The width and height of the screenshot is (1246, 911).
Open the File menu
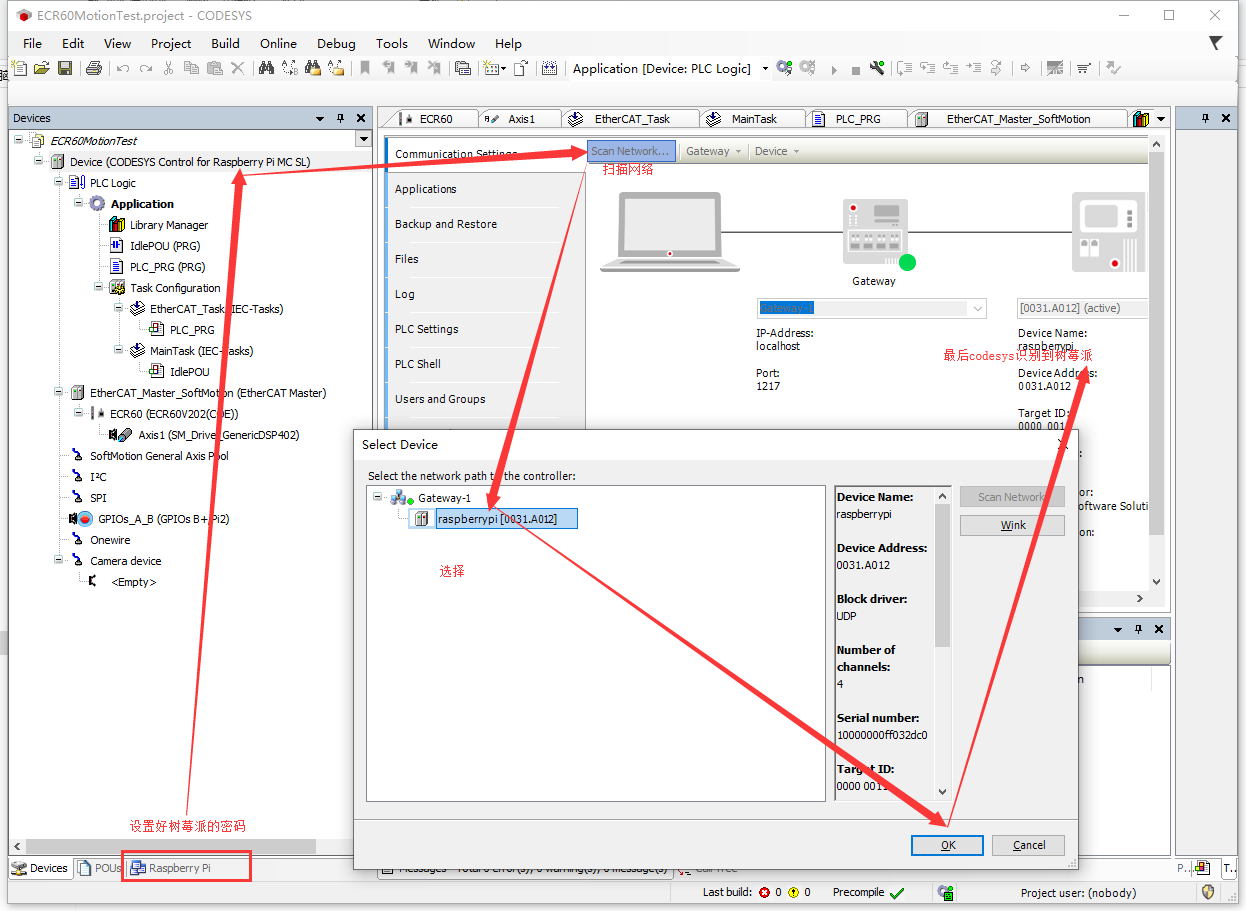point(32,43)
